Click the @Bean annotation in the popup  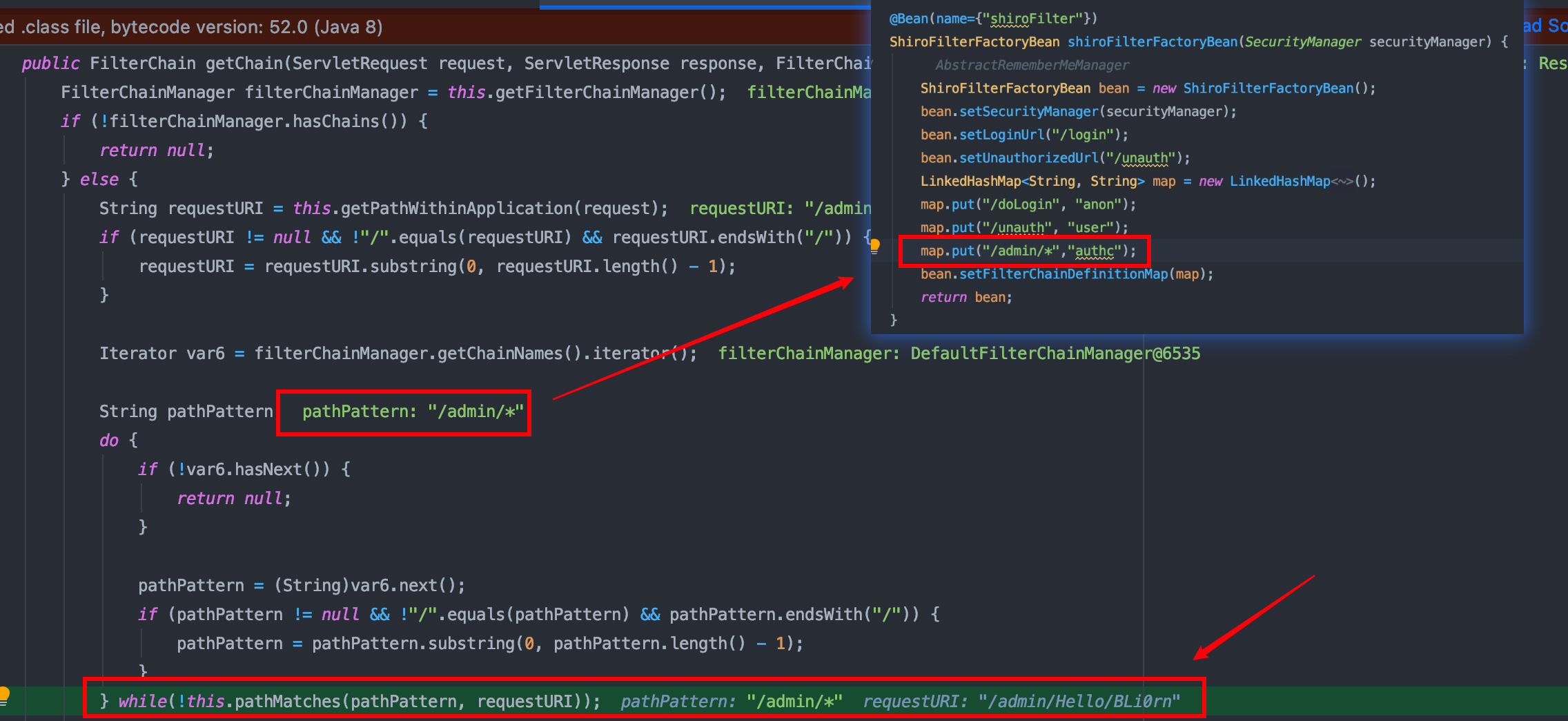[x=908, y=19]
